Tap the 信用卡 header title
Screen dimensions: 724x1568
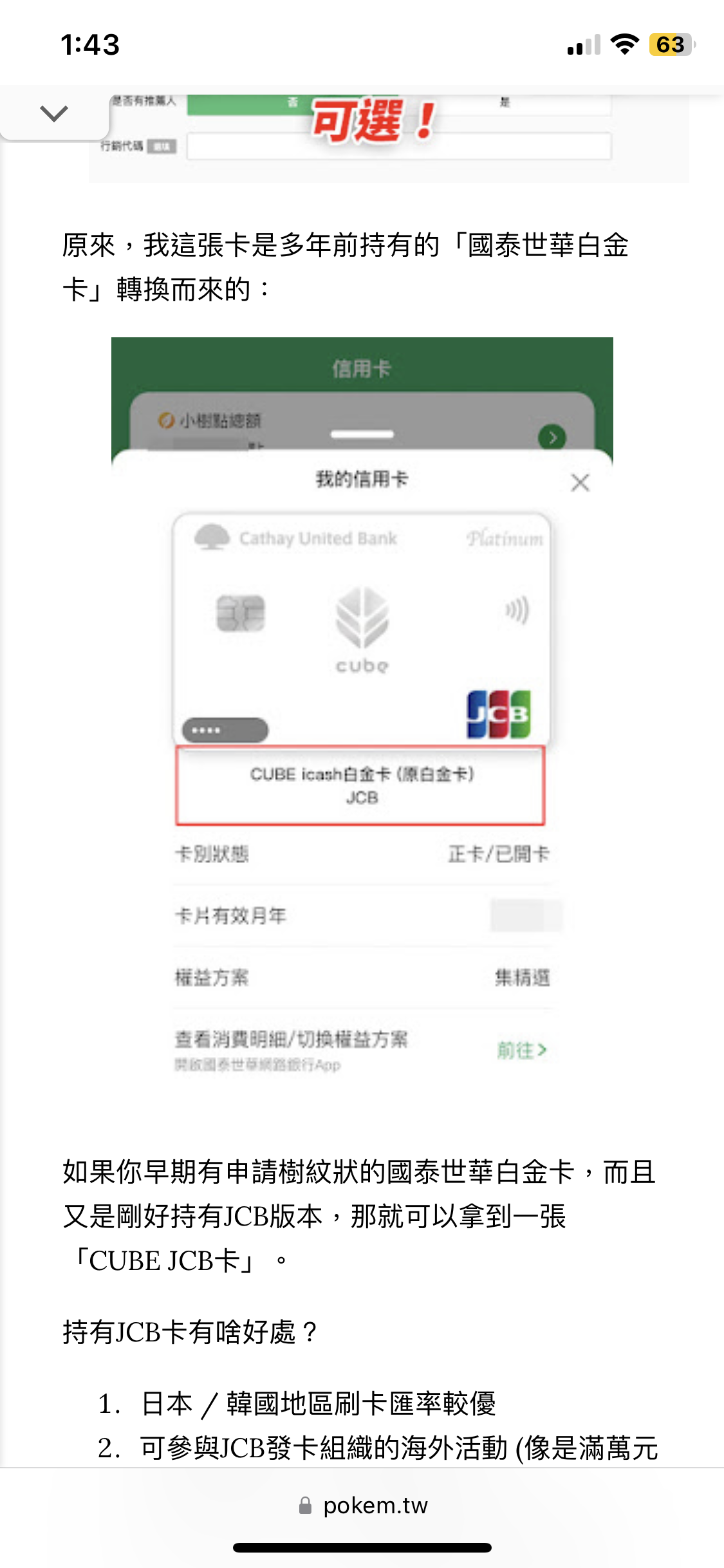click(x=362, y=369)
